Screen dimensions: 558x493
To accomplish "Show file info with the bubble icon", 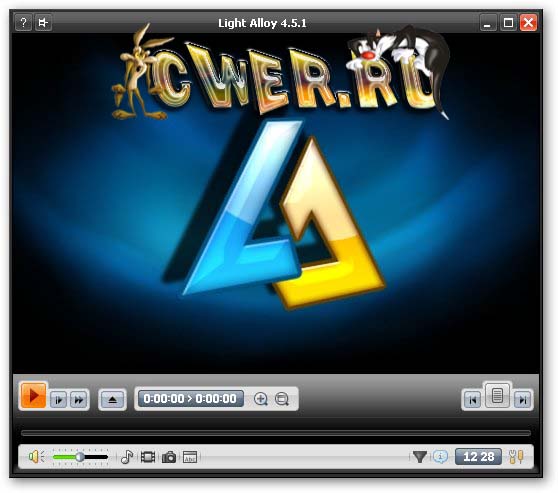I will pos(441,457).
